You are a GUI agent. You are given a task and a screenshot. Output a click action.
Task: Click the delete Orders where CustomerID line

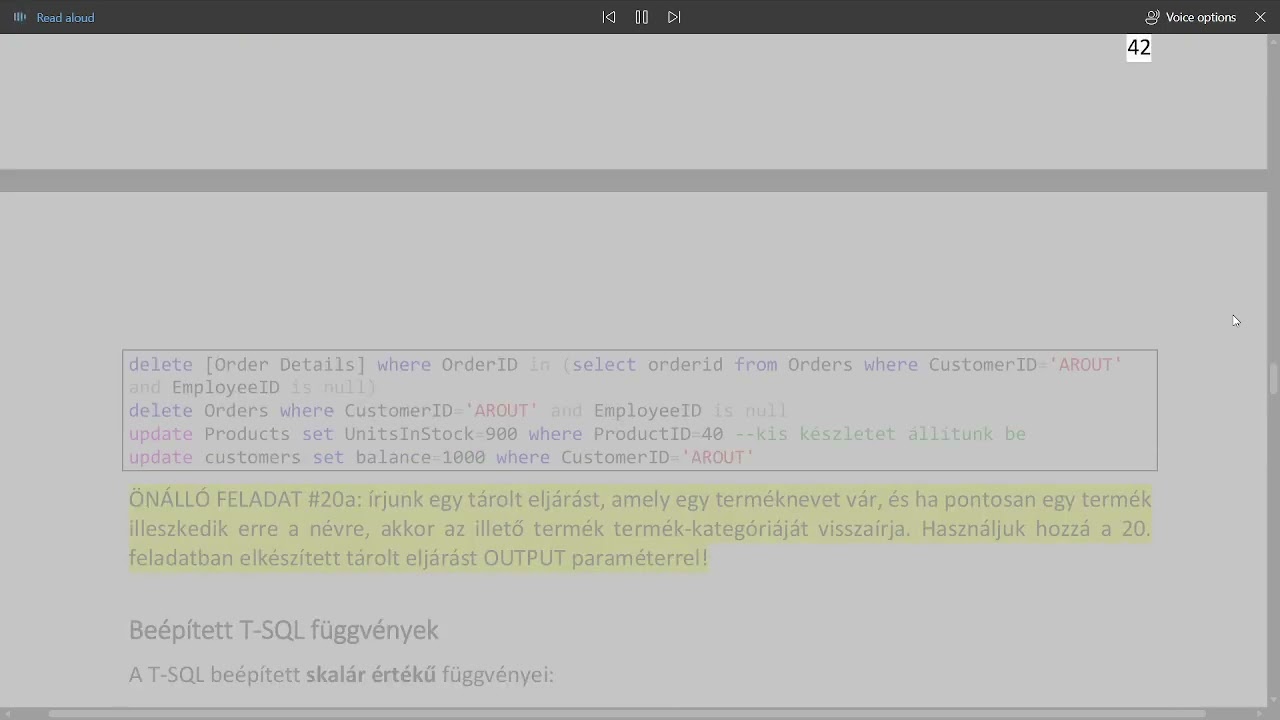458,411
